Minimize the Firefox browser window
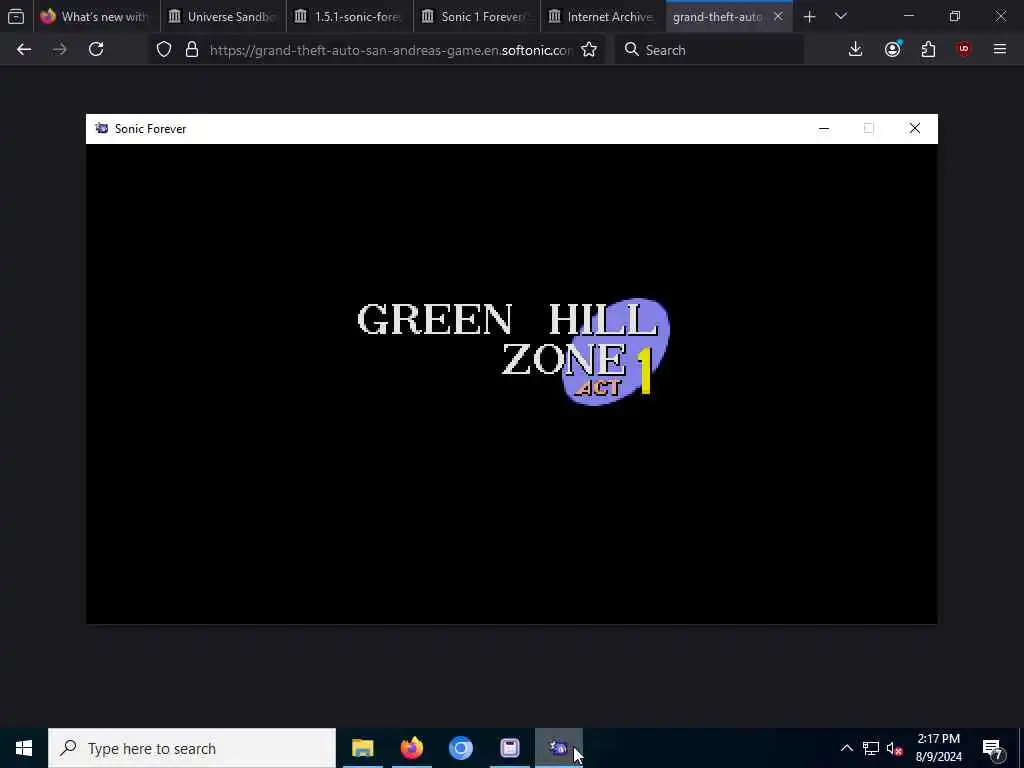Viewport: 1024px width, 768px height. pos(908,16)
